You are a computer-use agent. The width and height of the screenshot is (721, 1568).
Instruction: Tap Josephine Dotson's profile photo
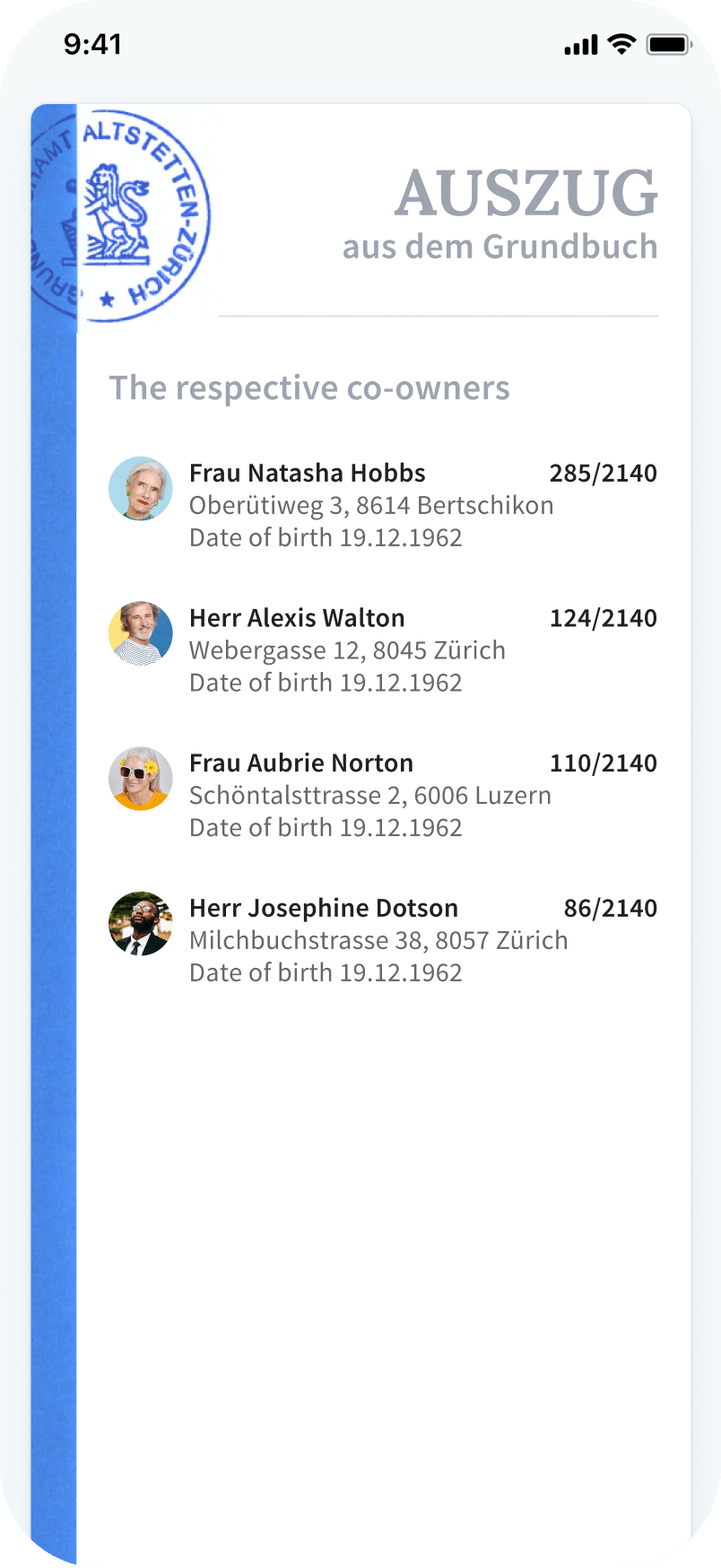pos(141,924)
